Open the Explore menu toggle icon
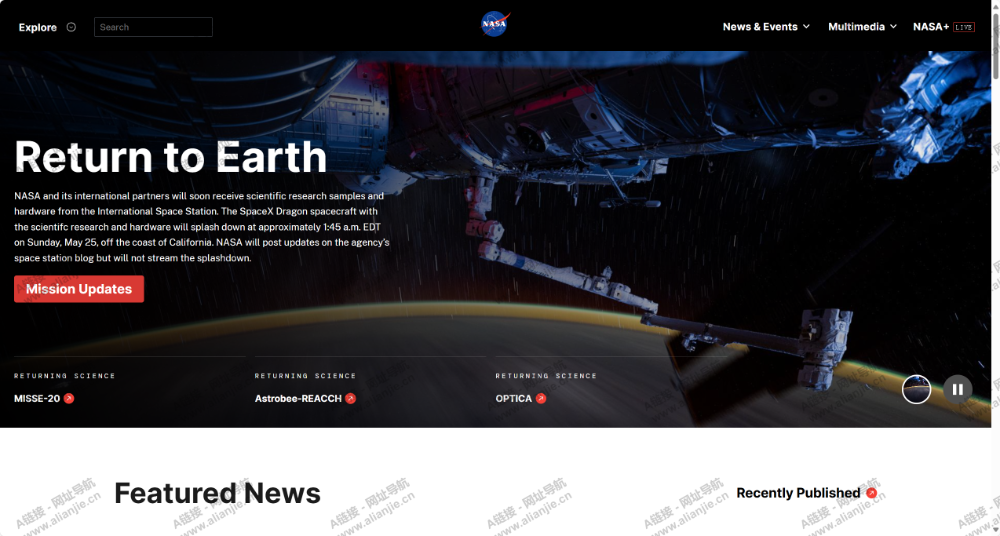 pos(71,27)
